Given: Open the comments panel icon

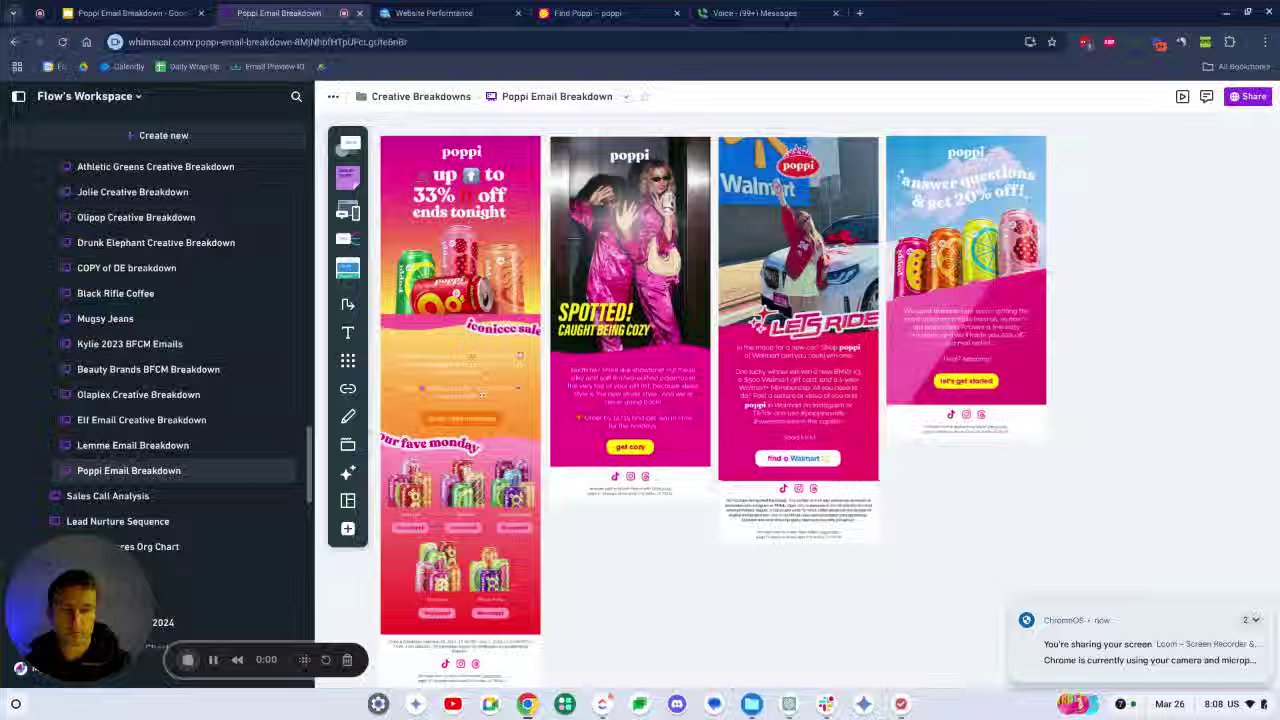Looking at the screenshot, I should point(1206,96).
